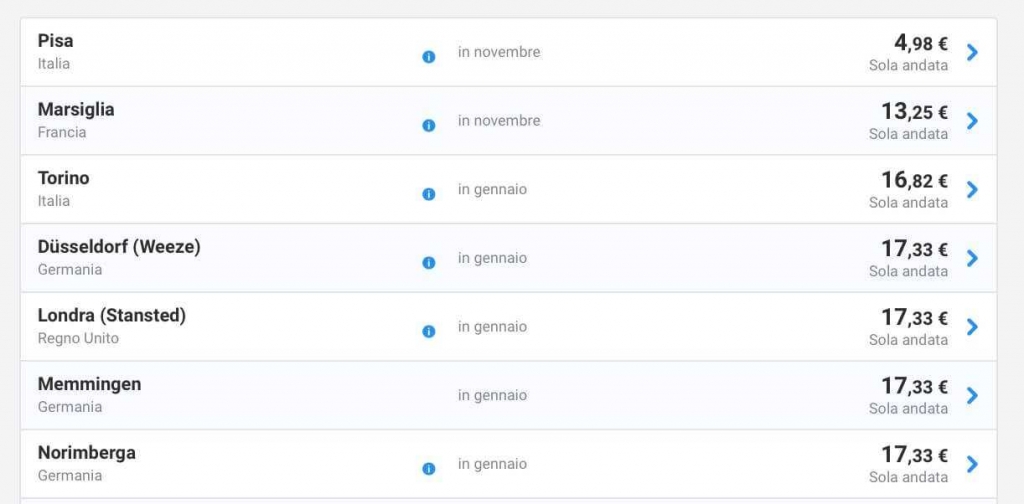This screenshot has height=504, width=1024.
Task: Click the 16,82 € Torino price
Action: [x=914, y=180]
